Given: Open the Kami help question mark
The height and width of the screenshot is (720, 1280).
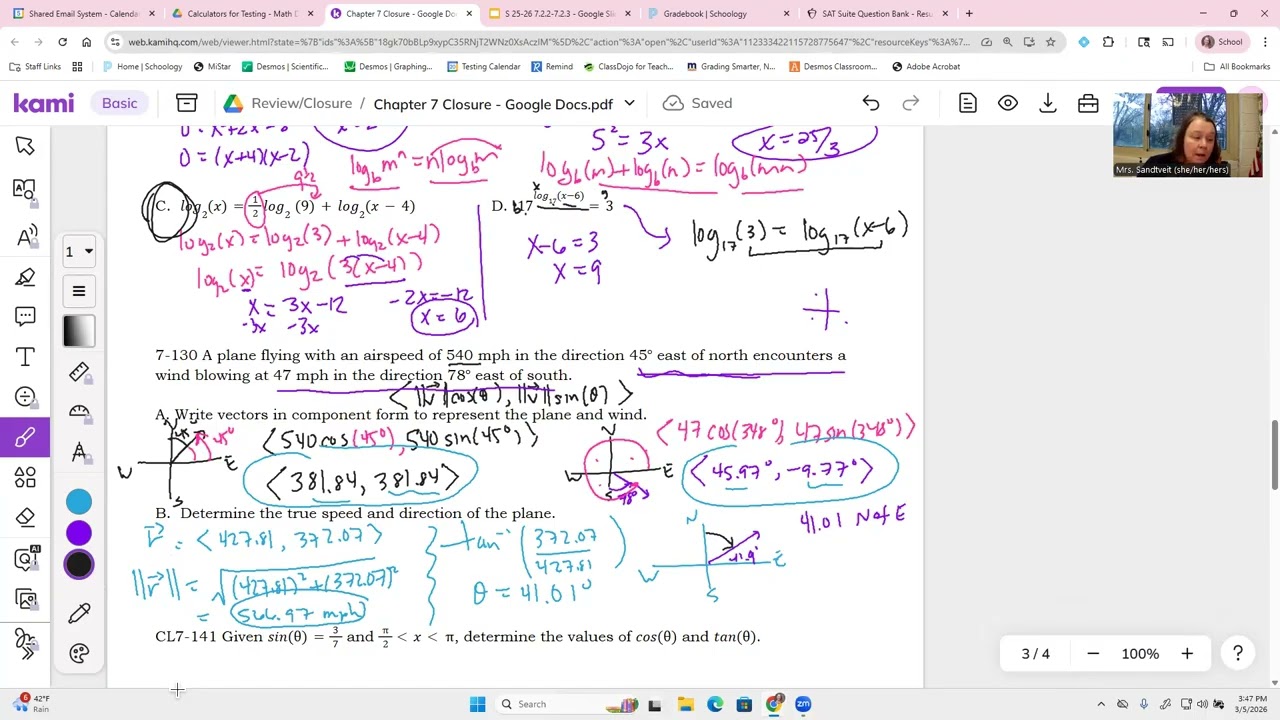Looking at the screenshot, I should (1238, 654).
